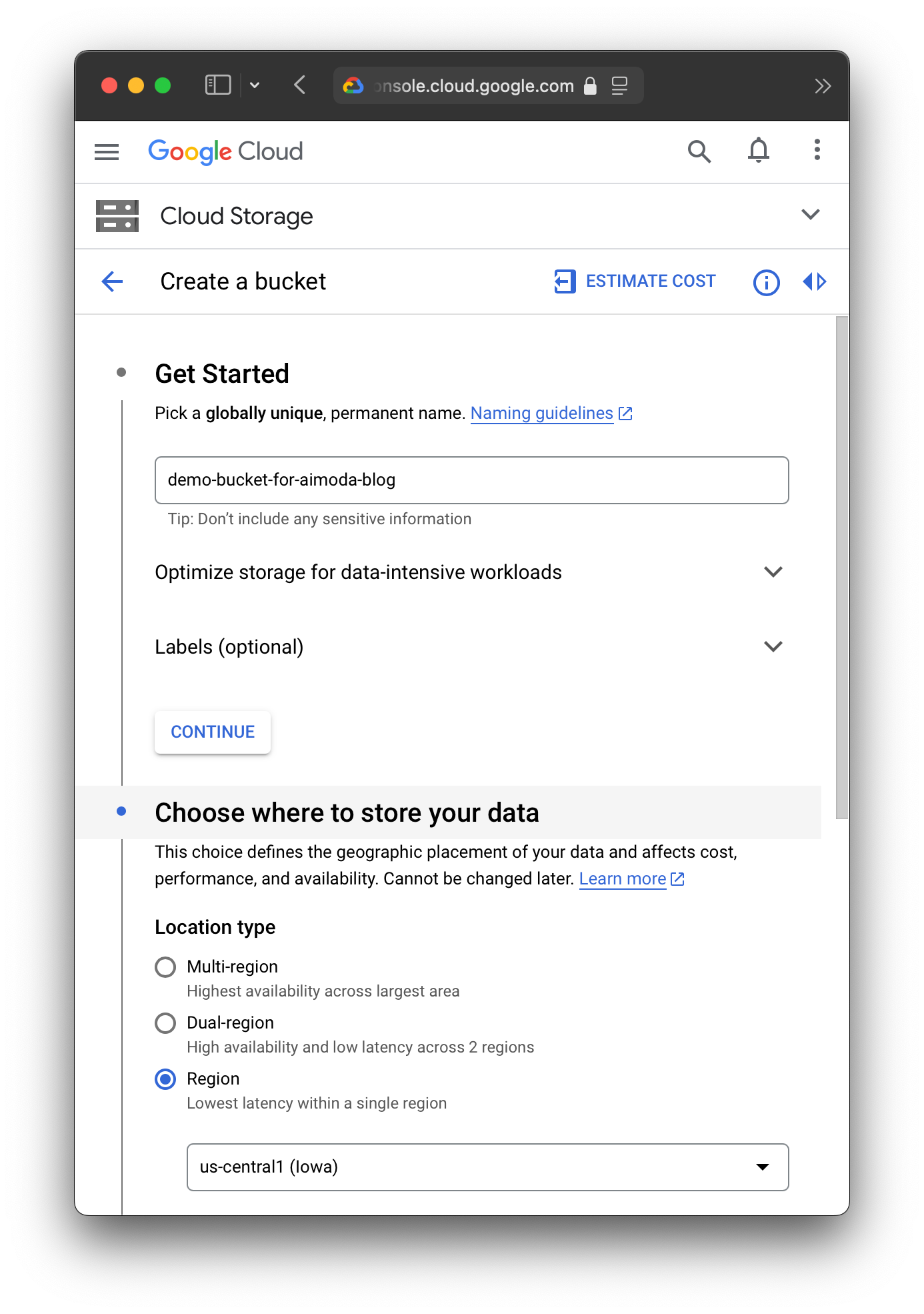Click the Location type label
Screen dimensions: 924x1314
point(215,927)
